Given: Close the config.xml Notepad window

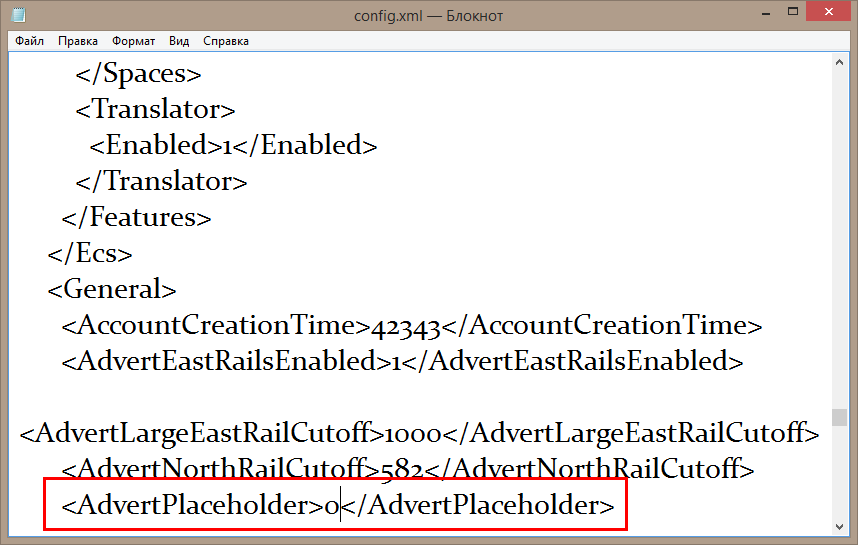Looking at the screenshot, I should 828,11.
